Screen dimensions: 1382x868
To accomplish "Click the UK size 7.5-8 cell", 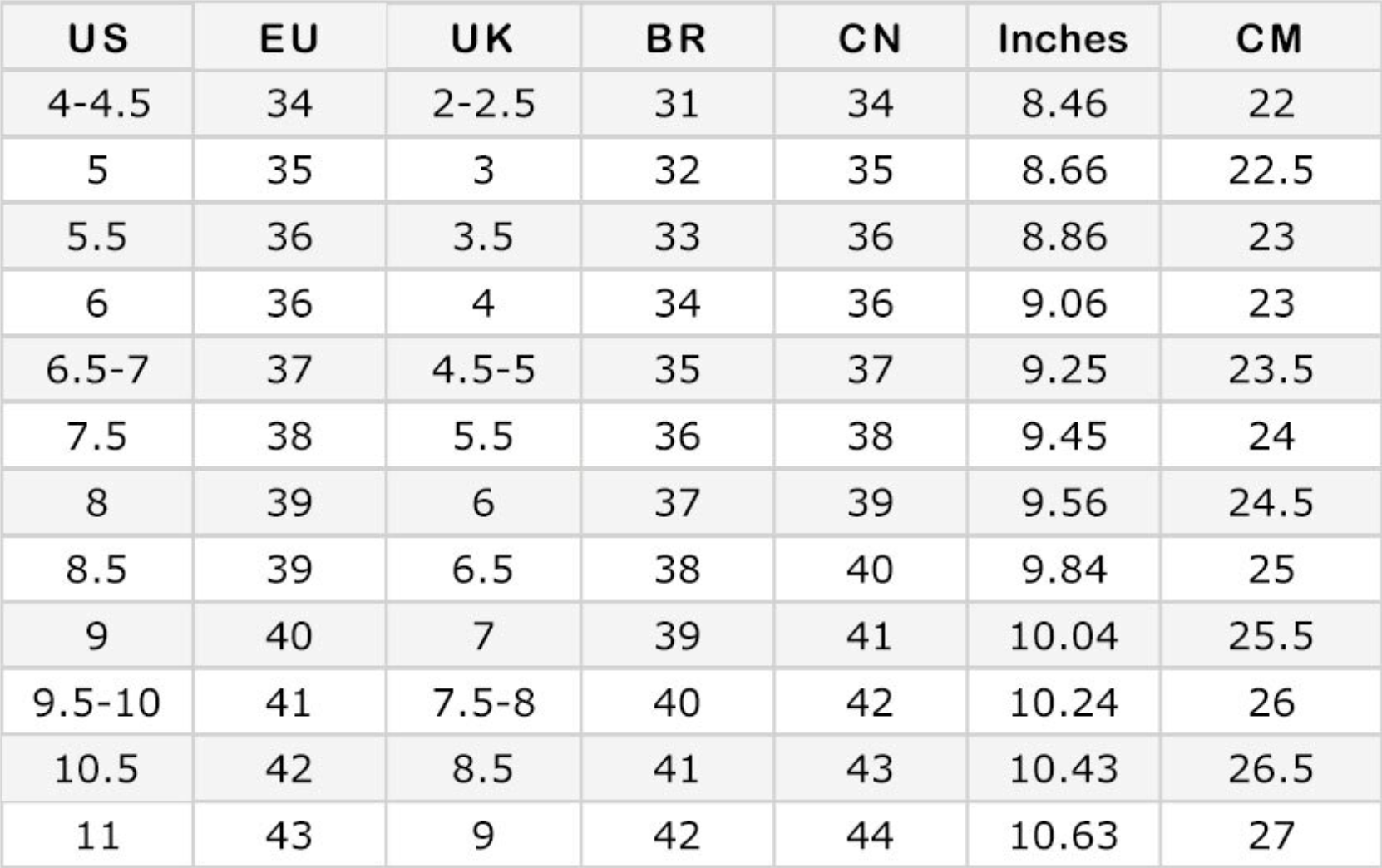I will 483,703.
